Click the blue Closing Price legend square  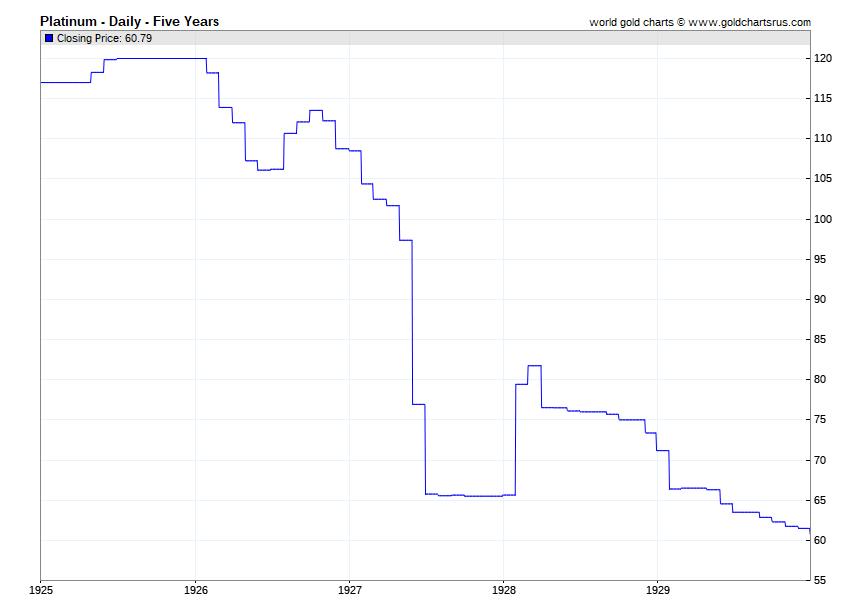pos(49,38)
